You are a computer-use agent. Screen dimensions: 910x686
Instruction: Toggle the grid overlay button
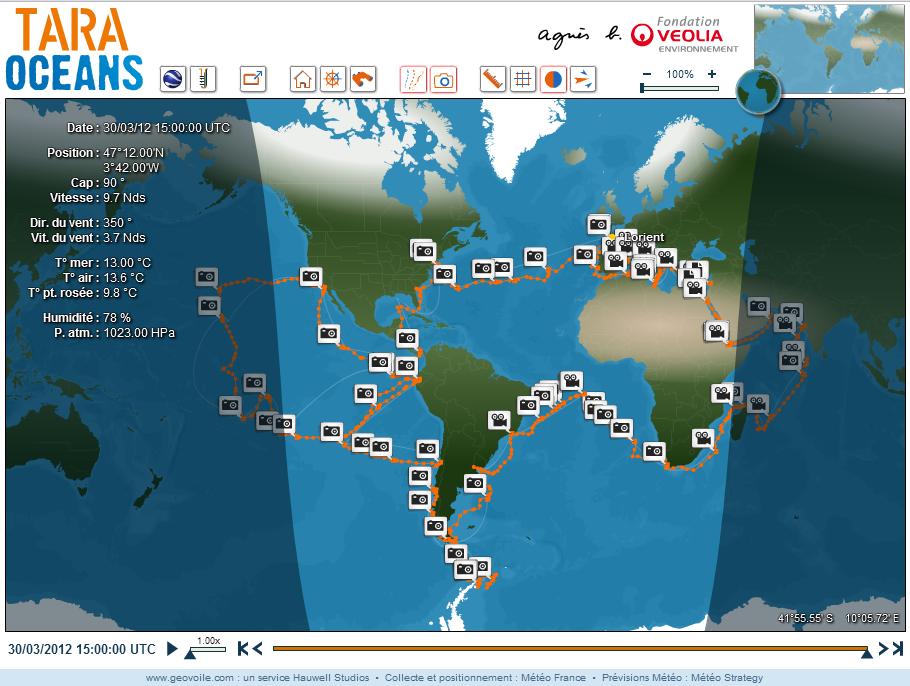523,79
